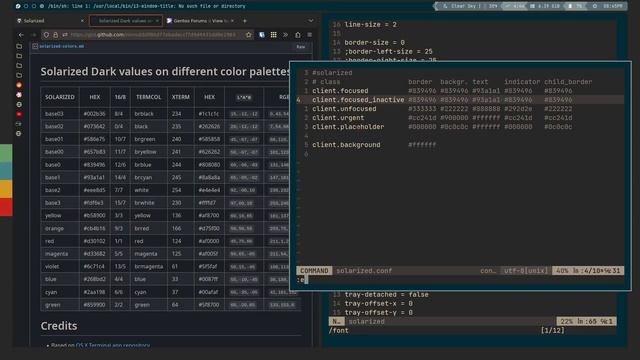Screen dimensions: 640x360
Task: Open the OS X Terminal app repository link
Action: (x=113, y=345)
